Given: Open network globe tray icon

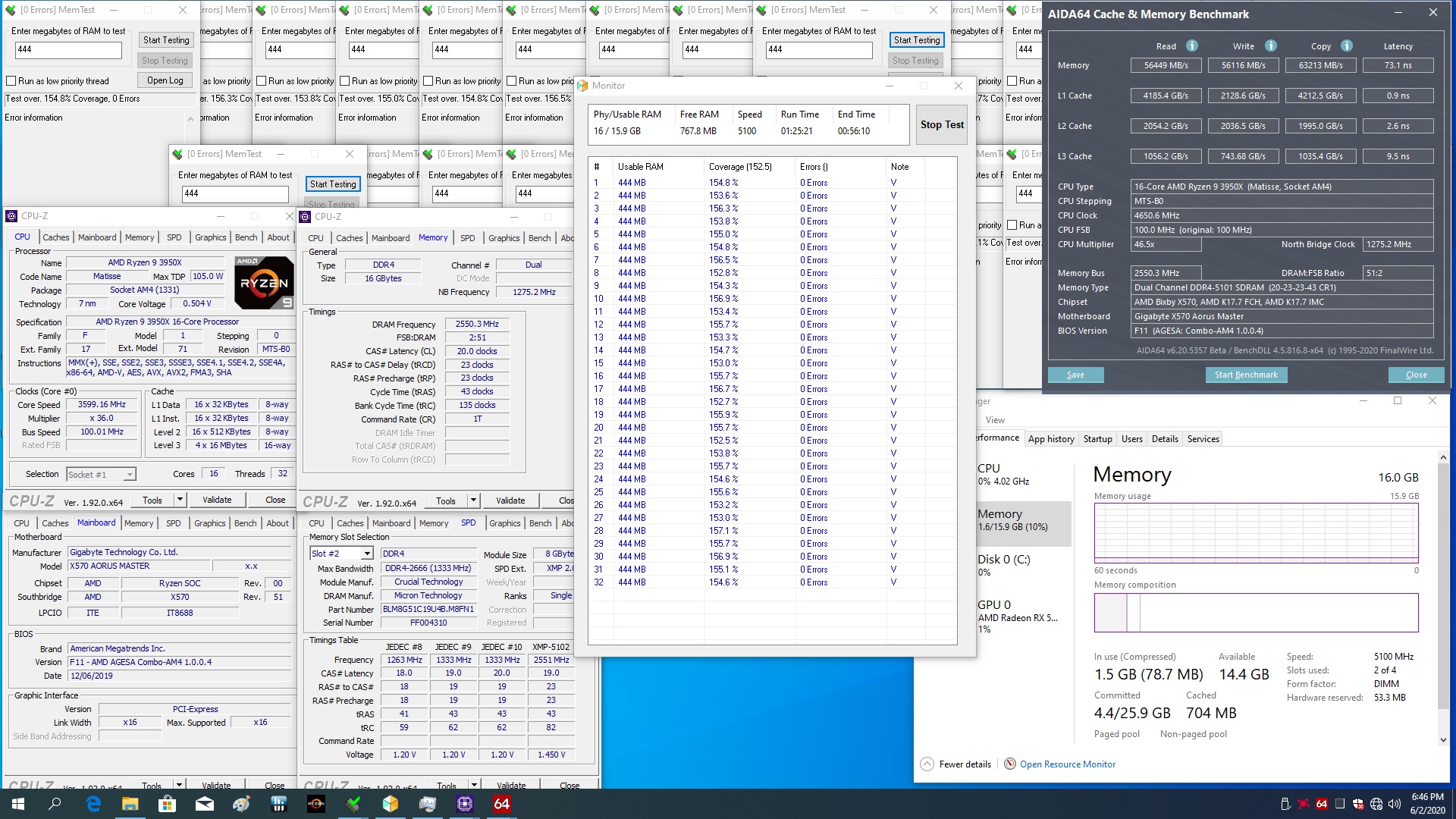Looking at the screenshot, I should tap(1376, 804).
